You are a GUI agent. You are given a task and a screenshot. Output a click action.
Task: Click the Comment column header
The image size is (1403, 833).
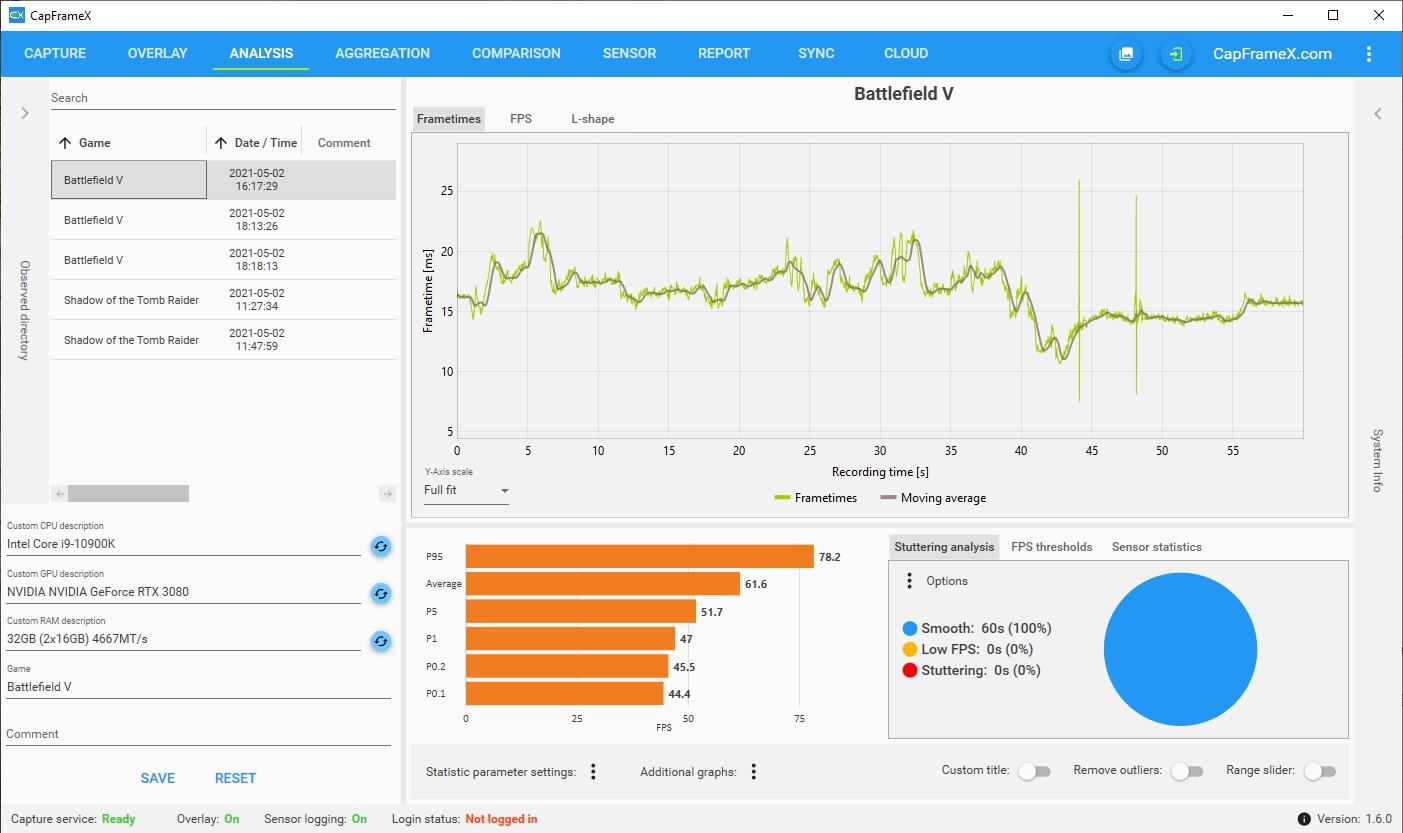(344, 143)
